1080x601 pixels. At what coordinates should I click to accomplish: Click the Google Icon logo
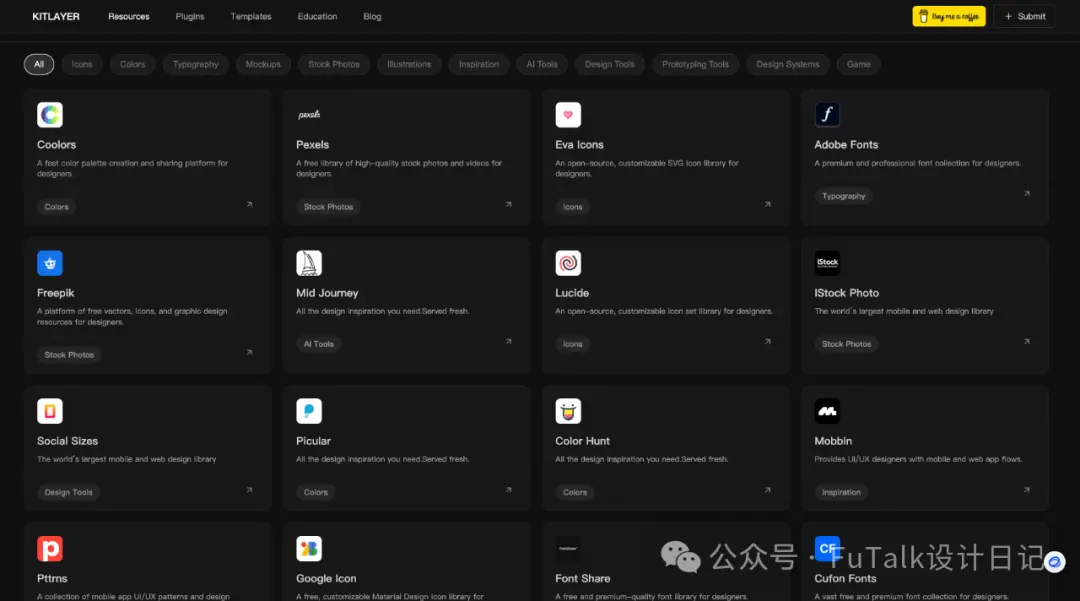[x=309, y=549]
